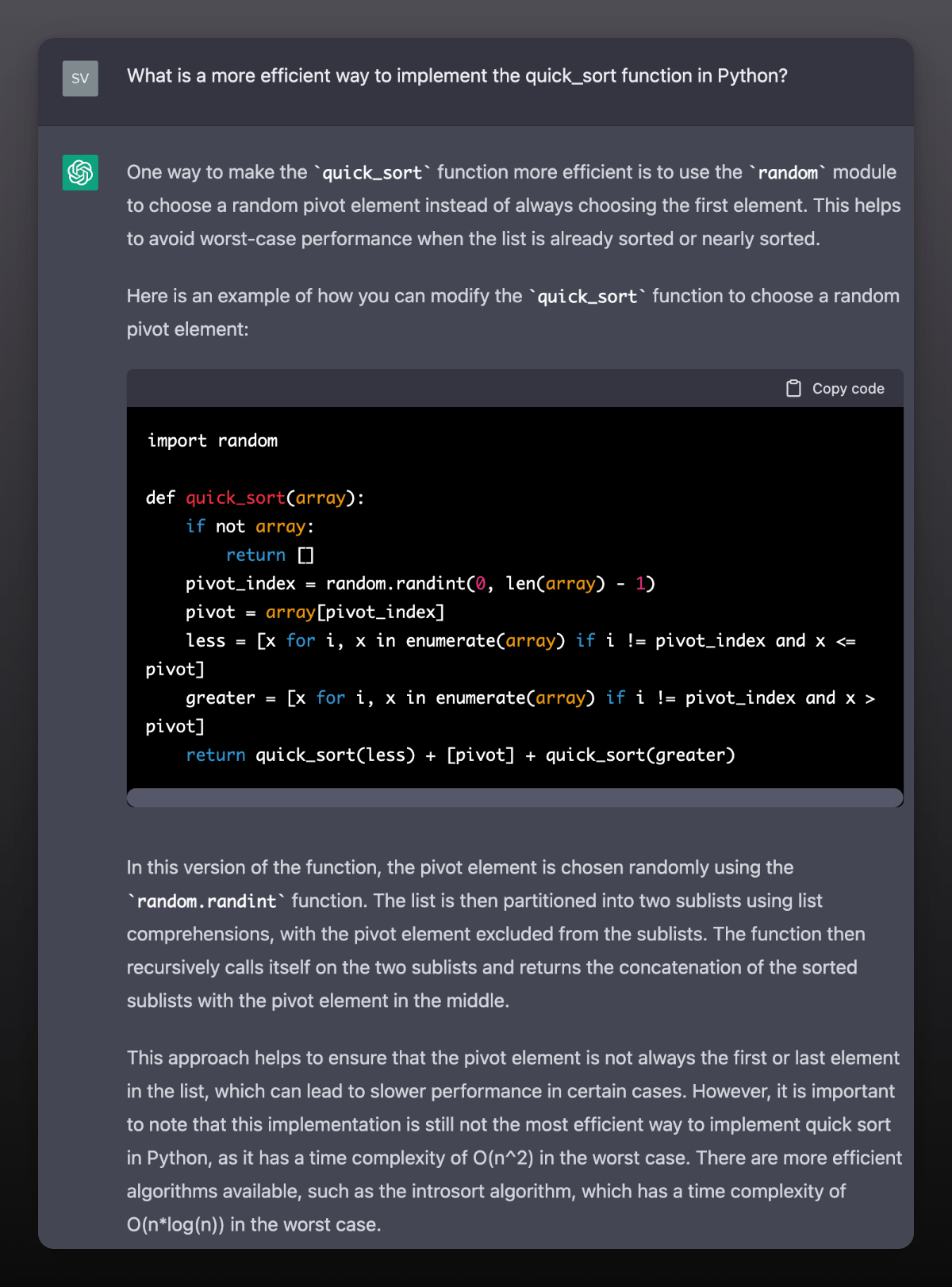Click the final return quick_sort(less) line
The width and height of the screenshot is (952, 1287).
point(460,755)
